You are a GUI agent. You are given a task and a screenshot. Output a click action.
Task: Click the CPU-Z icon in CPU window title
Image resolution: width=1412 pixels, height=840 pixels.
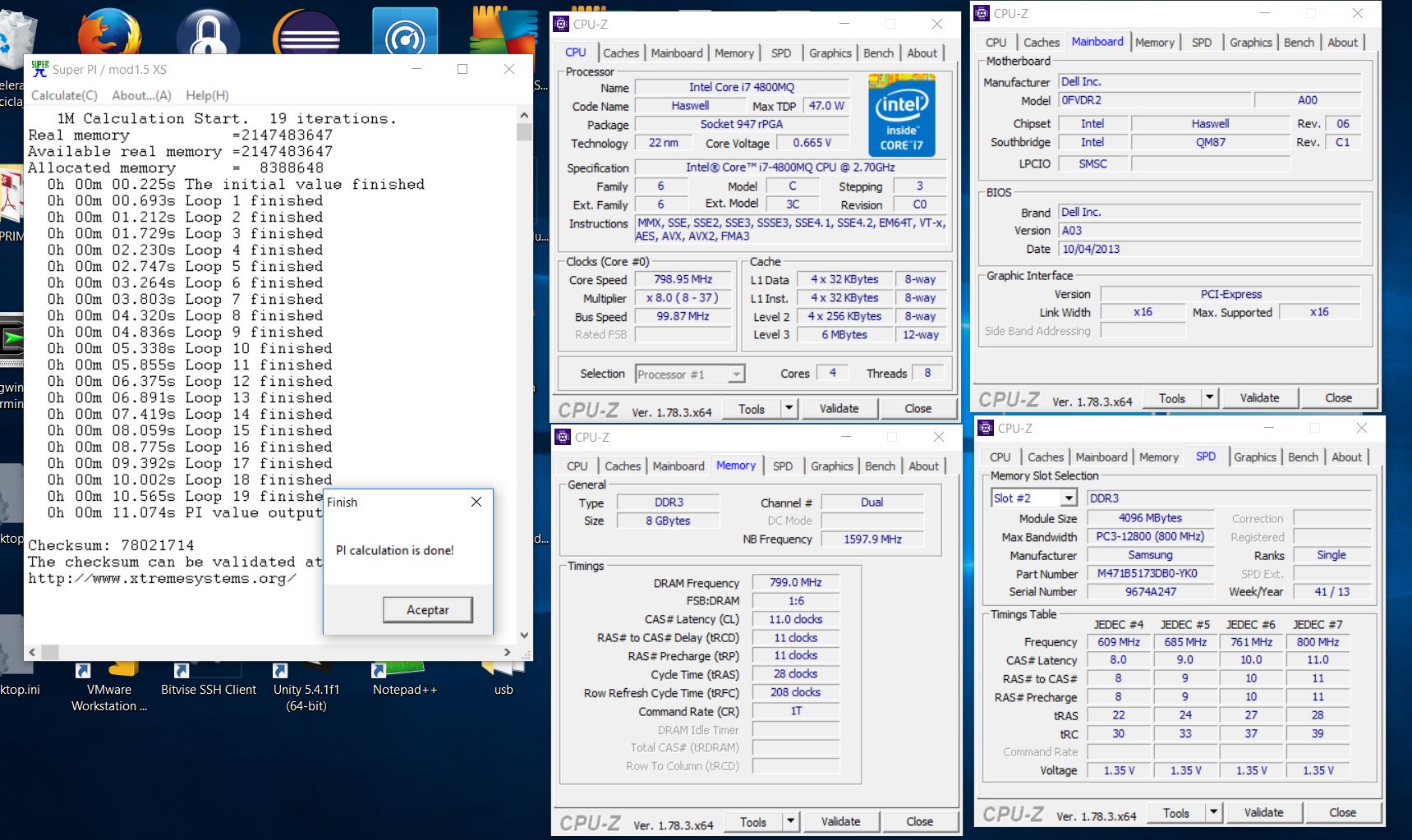click(x=562, y=24)
